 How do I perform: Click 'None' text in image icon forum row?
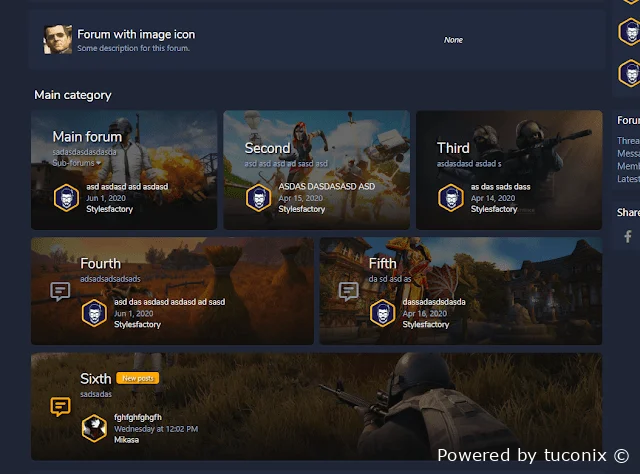tap(453, 40)
